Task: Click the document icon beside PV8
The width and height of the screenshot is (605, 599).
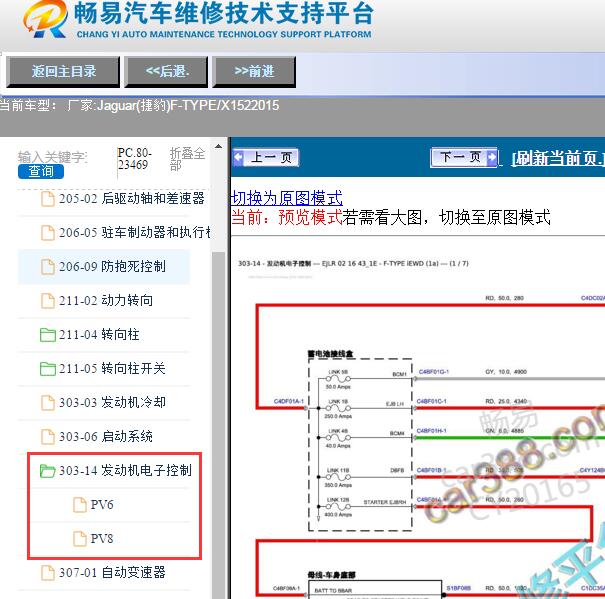Action: 80,538
